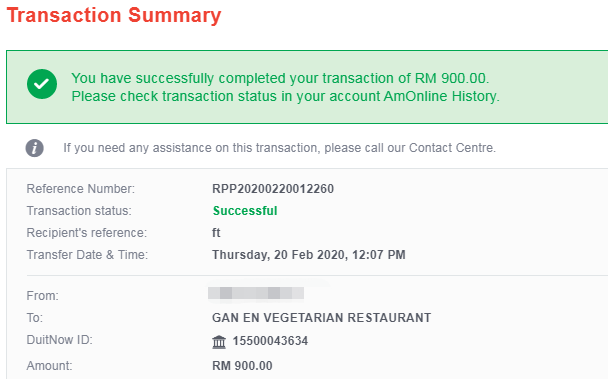
Task: Click the recipient's reference value ft
Action: pos(216,233)
